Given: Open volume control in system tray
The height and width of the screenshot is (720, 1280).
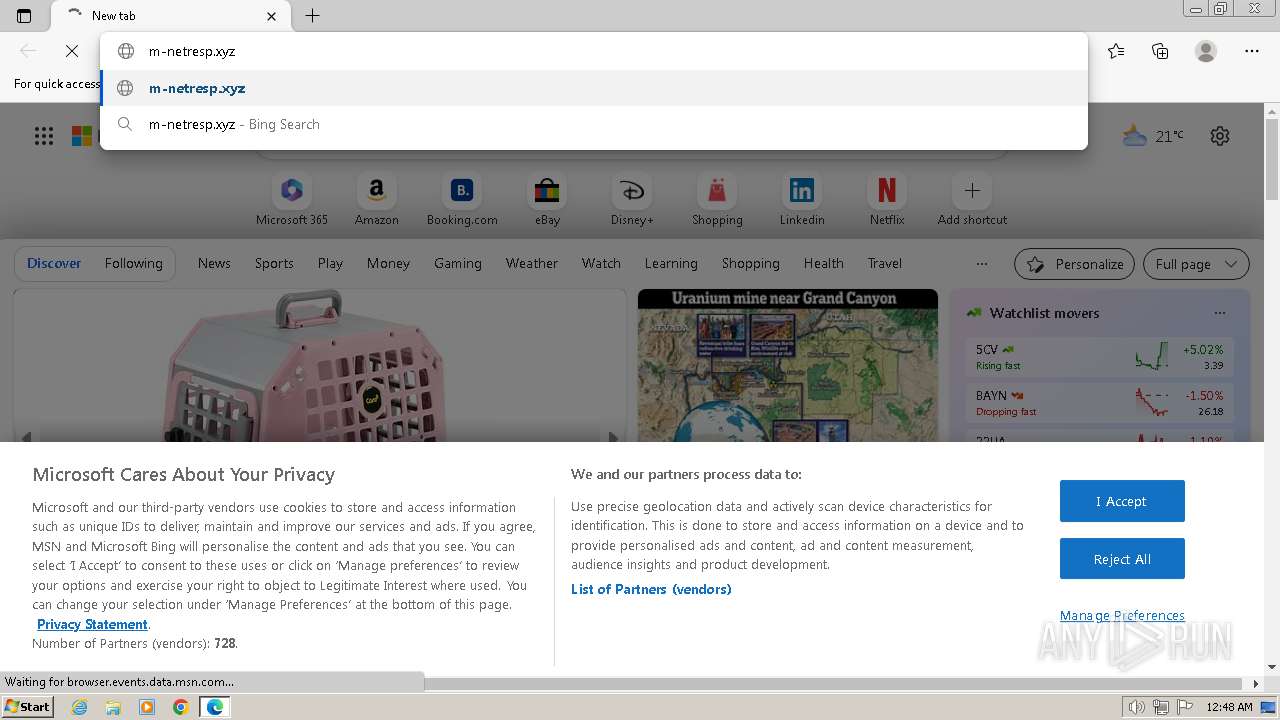Looking at the screenshot, I should click(1137, 707).
